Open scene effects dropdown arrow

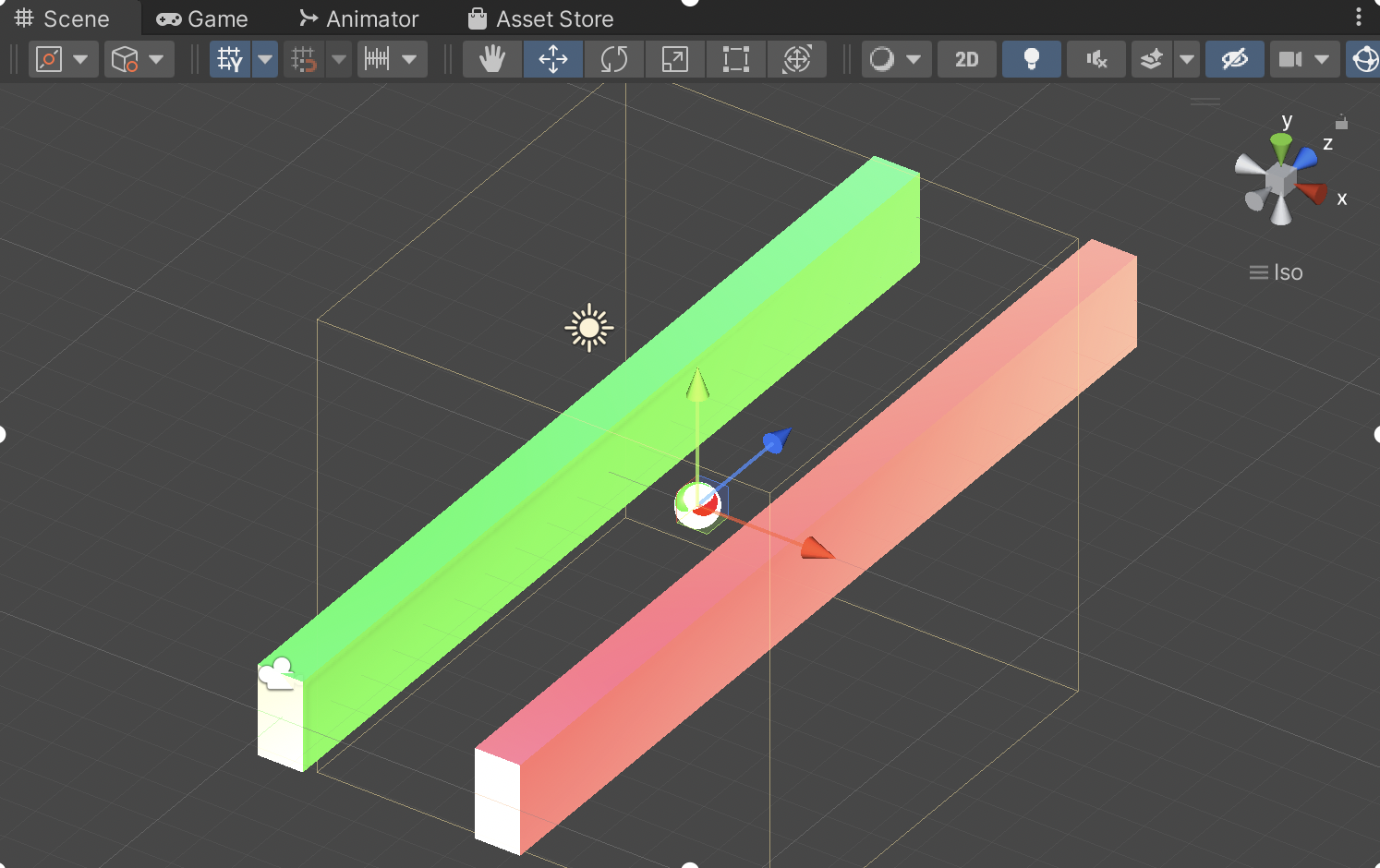(1187, 60)
